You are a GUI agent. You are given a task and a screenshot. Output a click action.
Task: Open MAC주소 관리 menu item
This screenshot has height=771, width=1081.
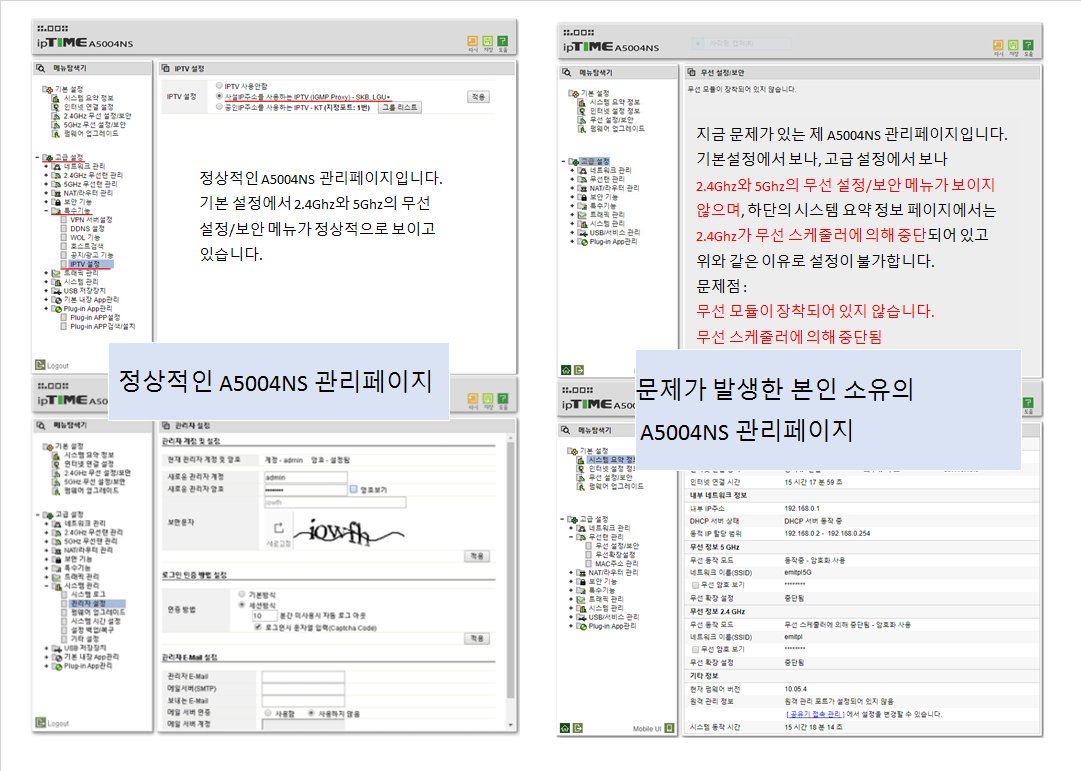click(x=616, y=563)
